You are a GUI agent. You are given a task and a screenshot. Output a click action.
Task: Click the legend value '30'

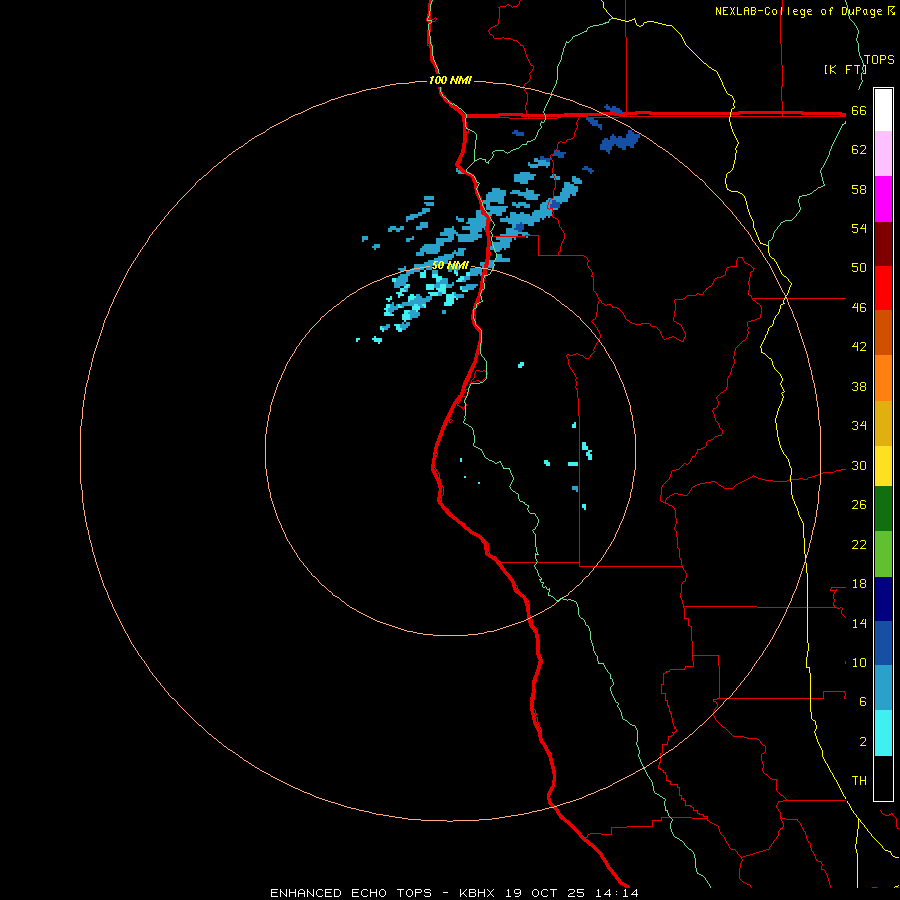(x=859, y=465)
